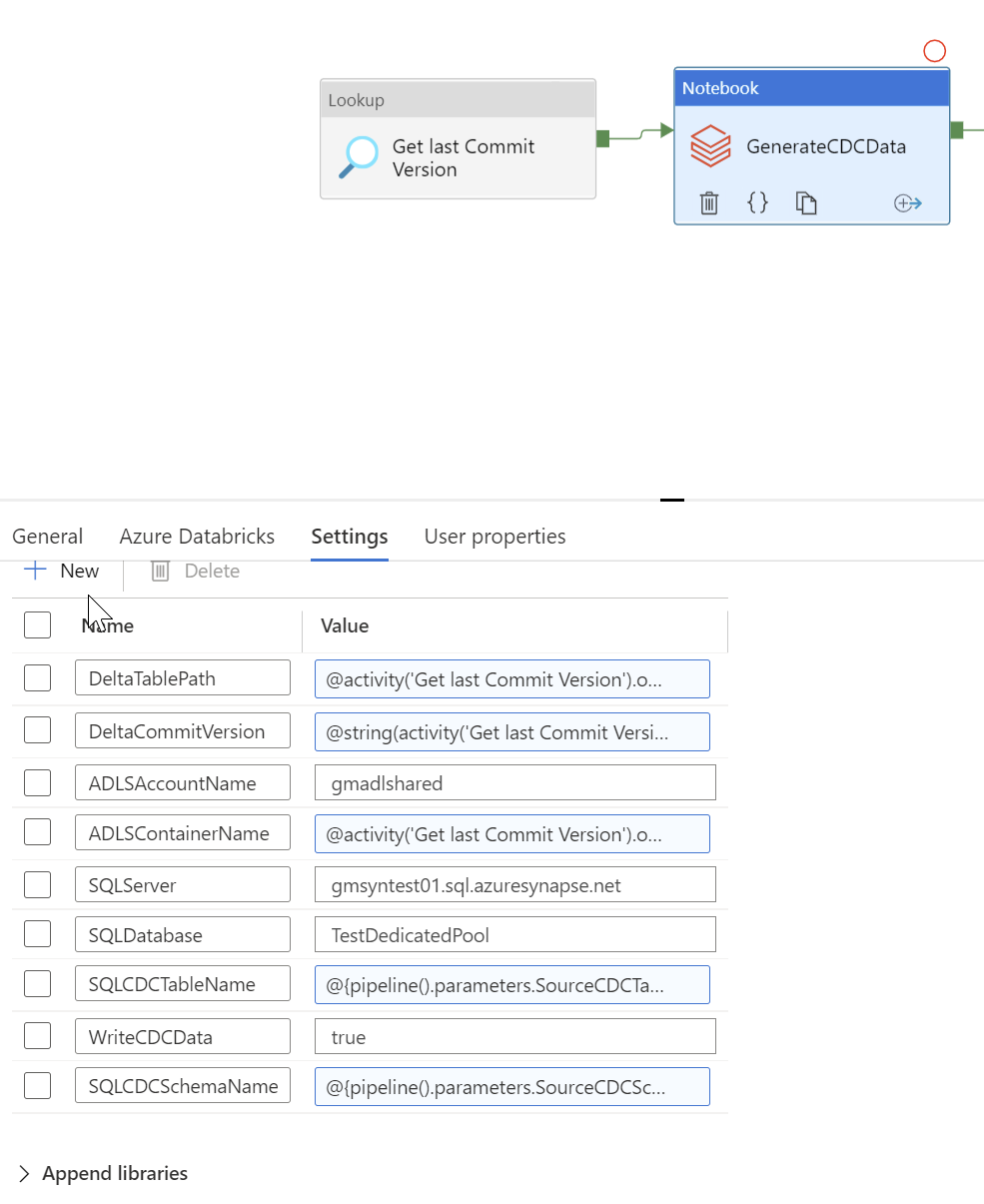Tick the SQLServer parameter checkbox
This screenshot has height=1204, width=984.
(37, 884)
